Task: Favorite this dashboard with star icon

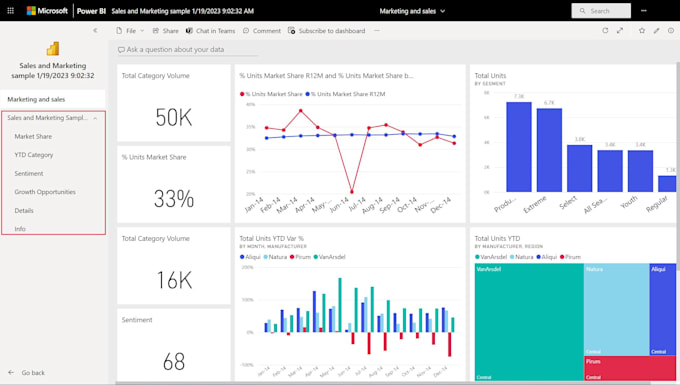Action: tap(642, 30)
